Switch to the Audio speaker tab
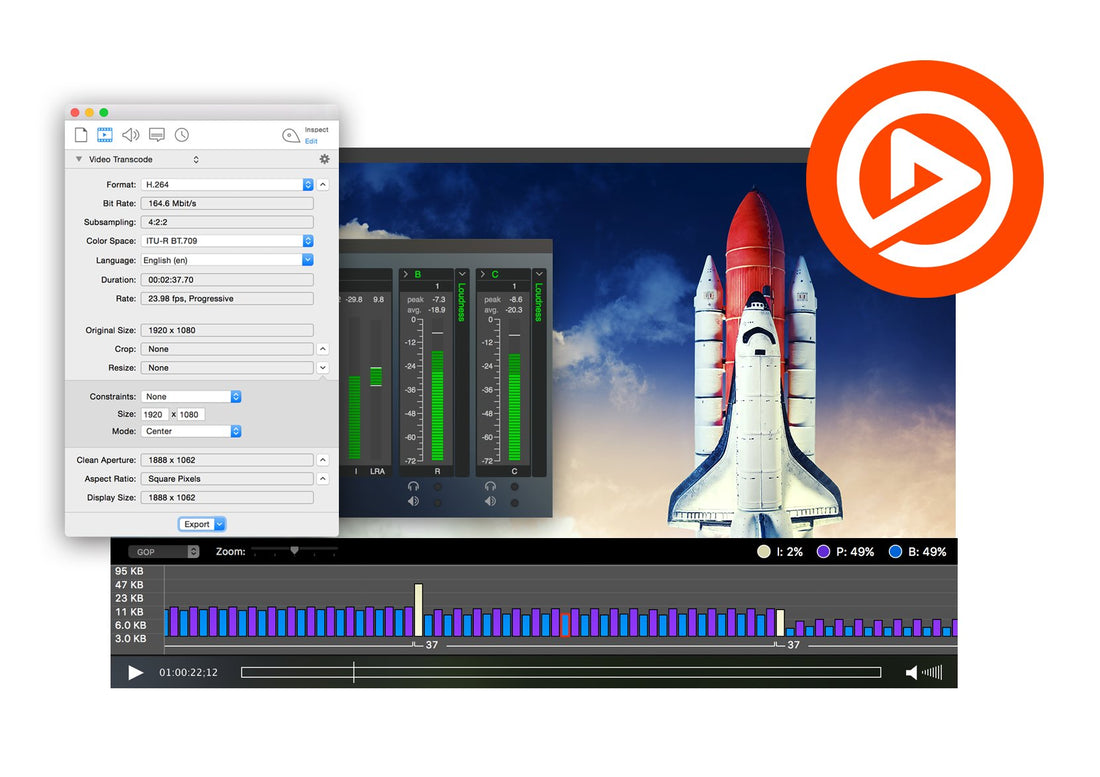Screen dimensions: 1100x777 click(x=130, y=135)
